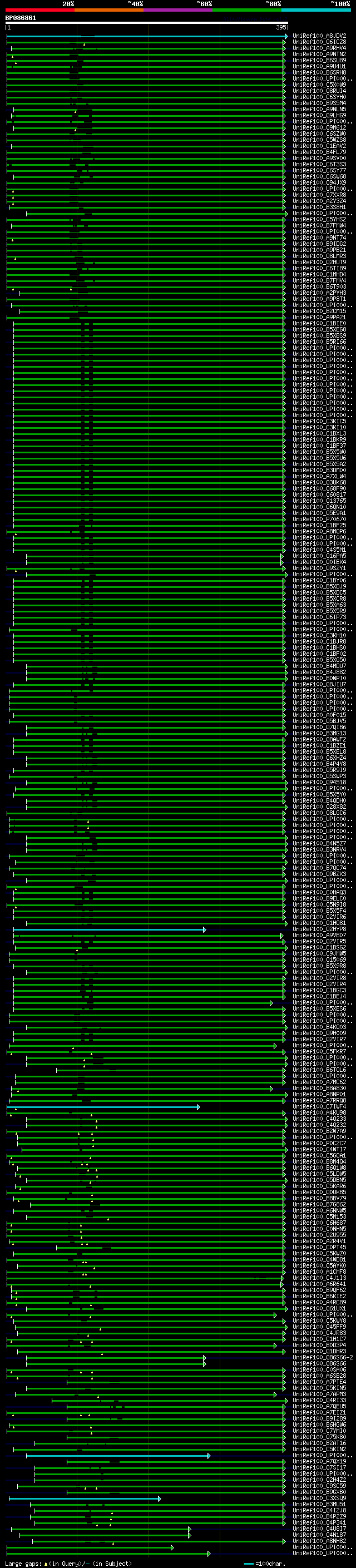
Task: Click the BP086861 query label
Action: (x=21, y=18)
